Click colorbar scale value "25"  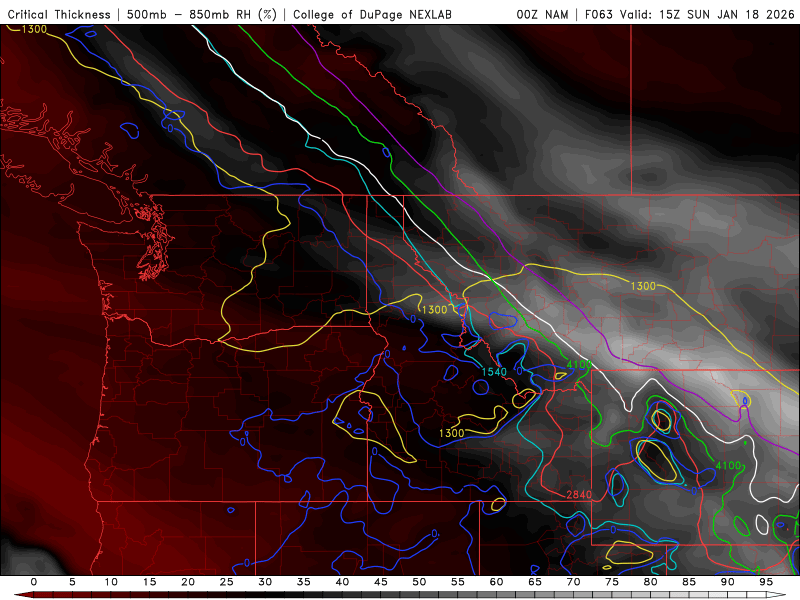tap(227, 582)
